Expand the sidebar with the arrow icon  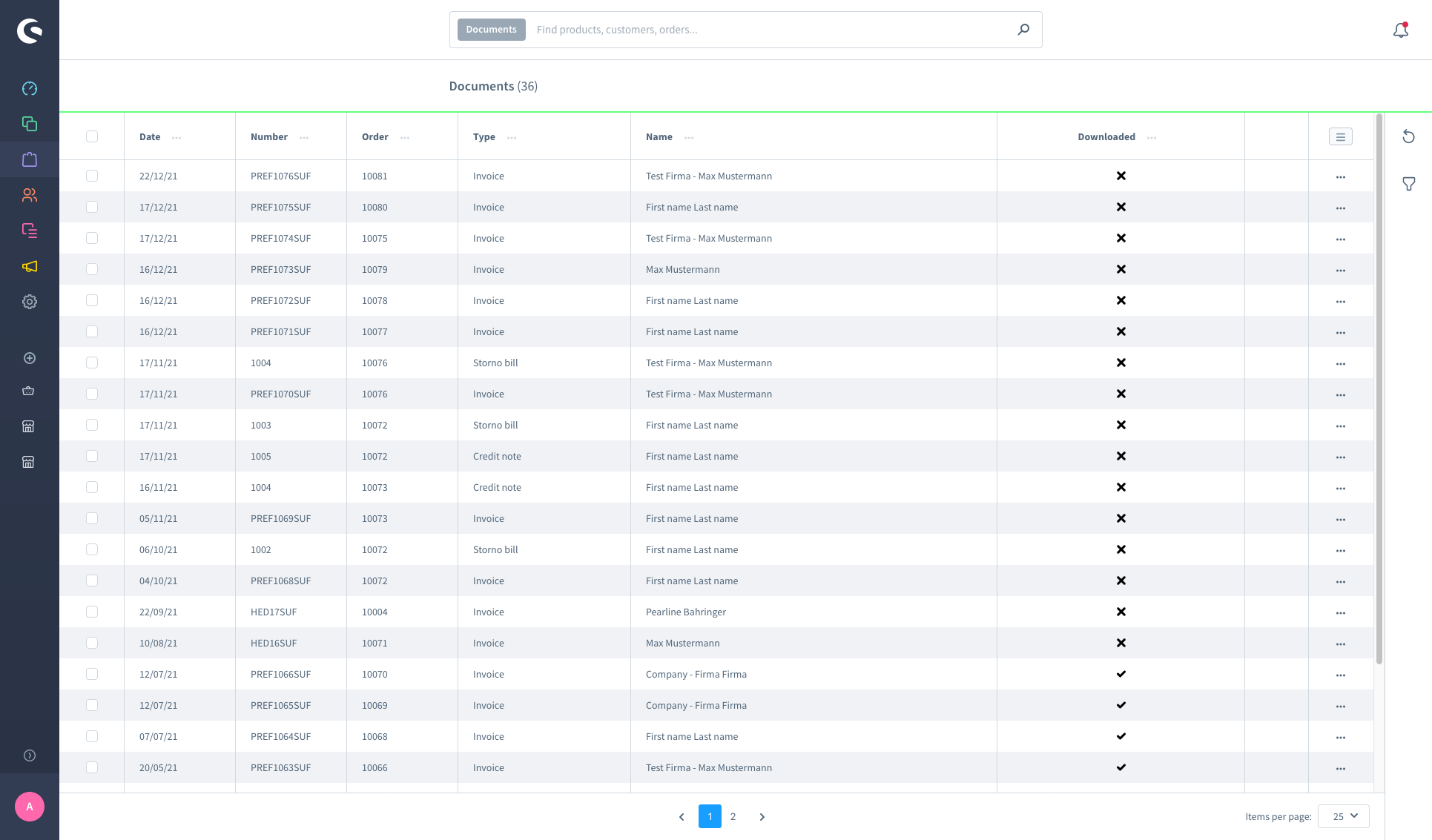coord(30,755)
